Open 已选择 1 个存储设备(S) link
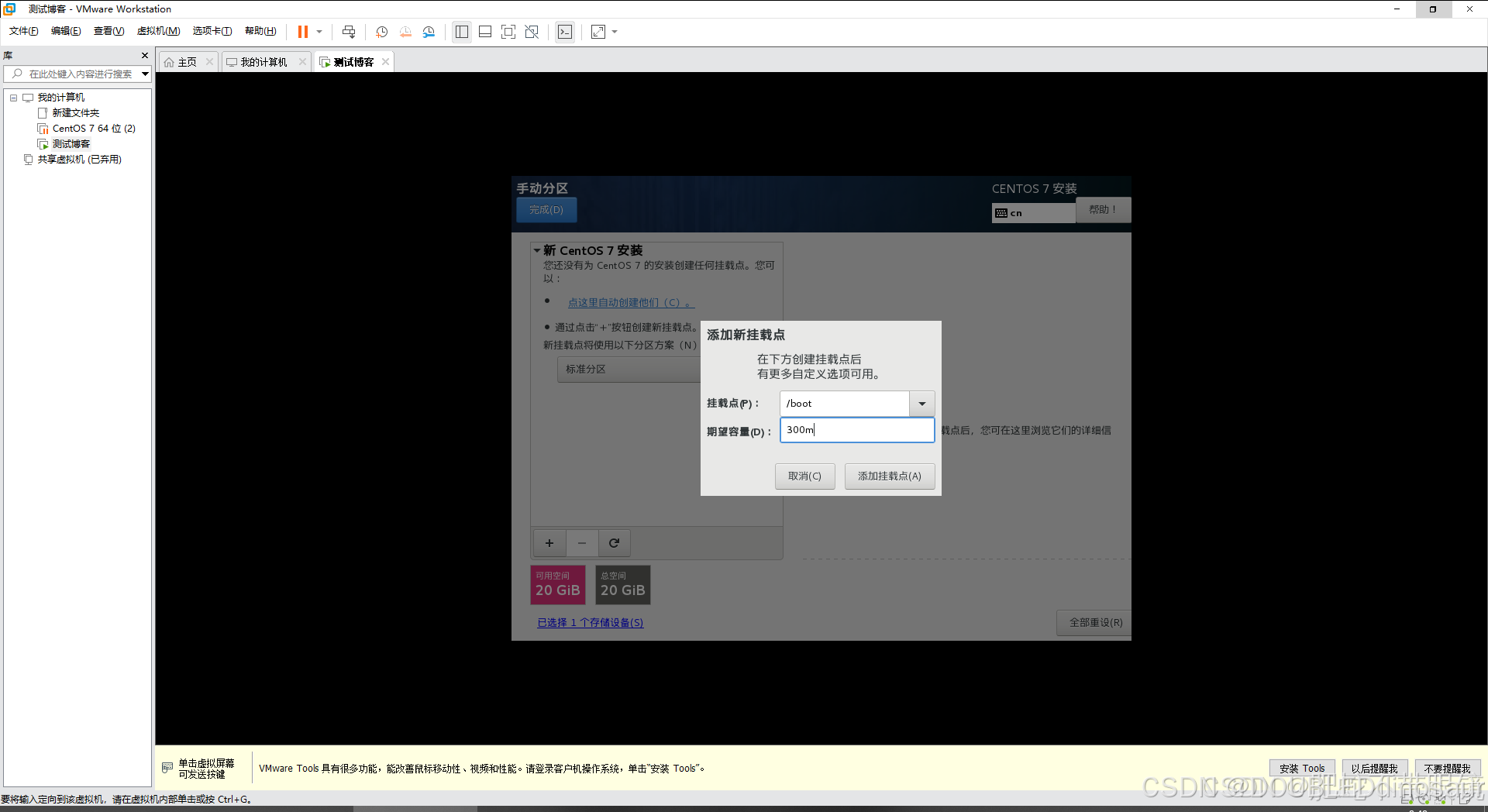Viewport: 1488px width, 812px height. (x=591, y=622)
